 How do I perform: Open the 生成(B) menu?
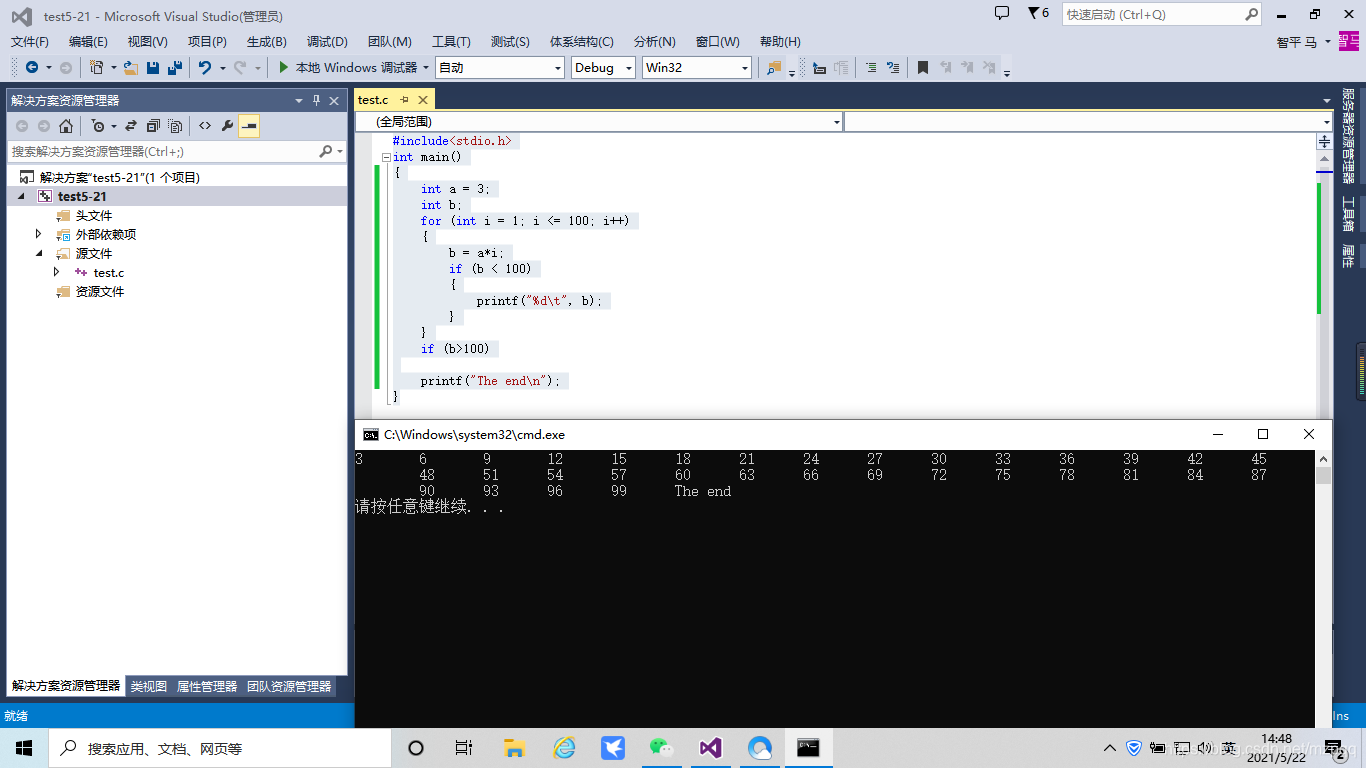click(267, 41)
